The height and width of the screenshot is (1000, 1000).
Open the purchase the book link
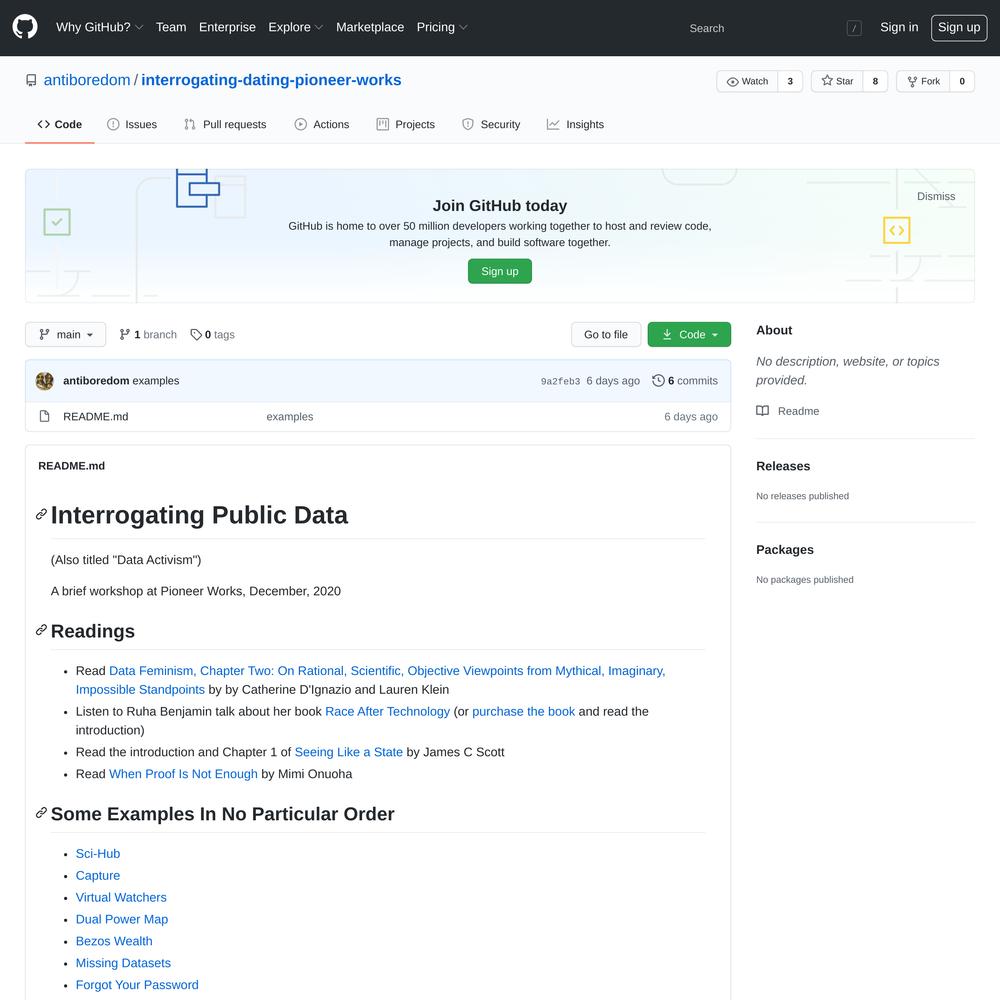pos(524,712)
